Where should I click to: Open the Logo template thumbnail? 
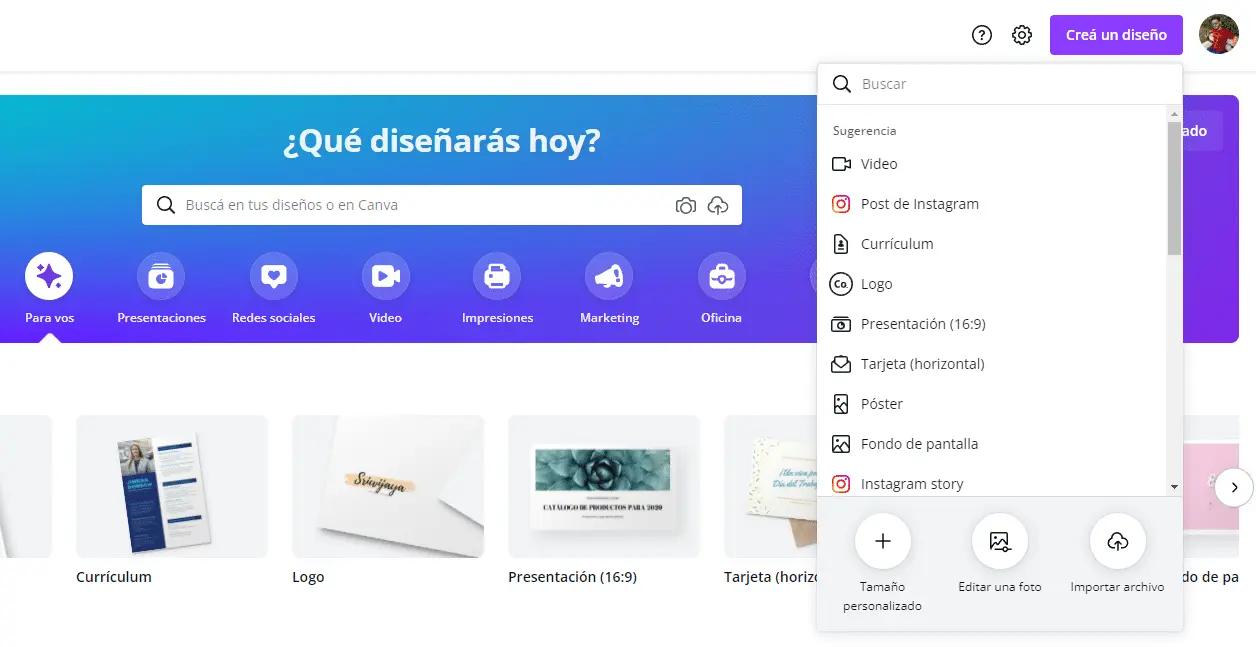tap(388, 487)
